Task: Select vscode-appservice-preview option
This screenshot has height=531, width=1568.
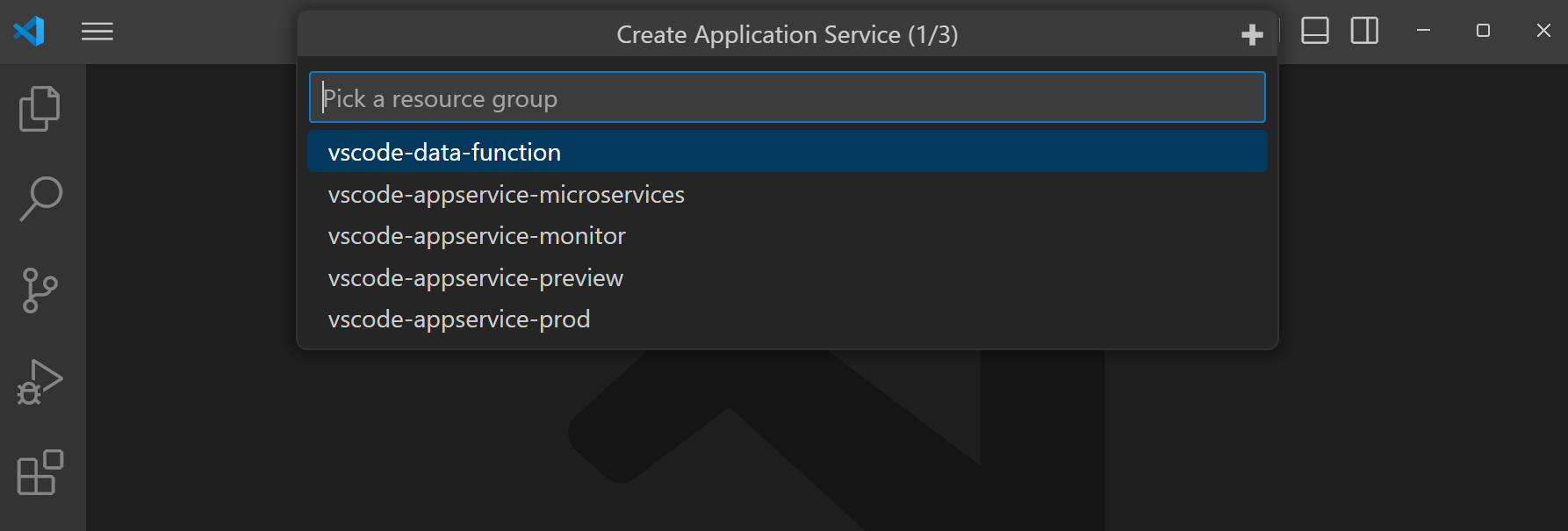Action: [475, 278]
